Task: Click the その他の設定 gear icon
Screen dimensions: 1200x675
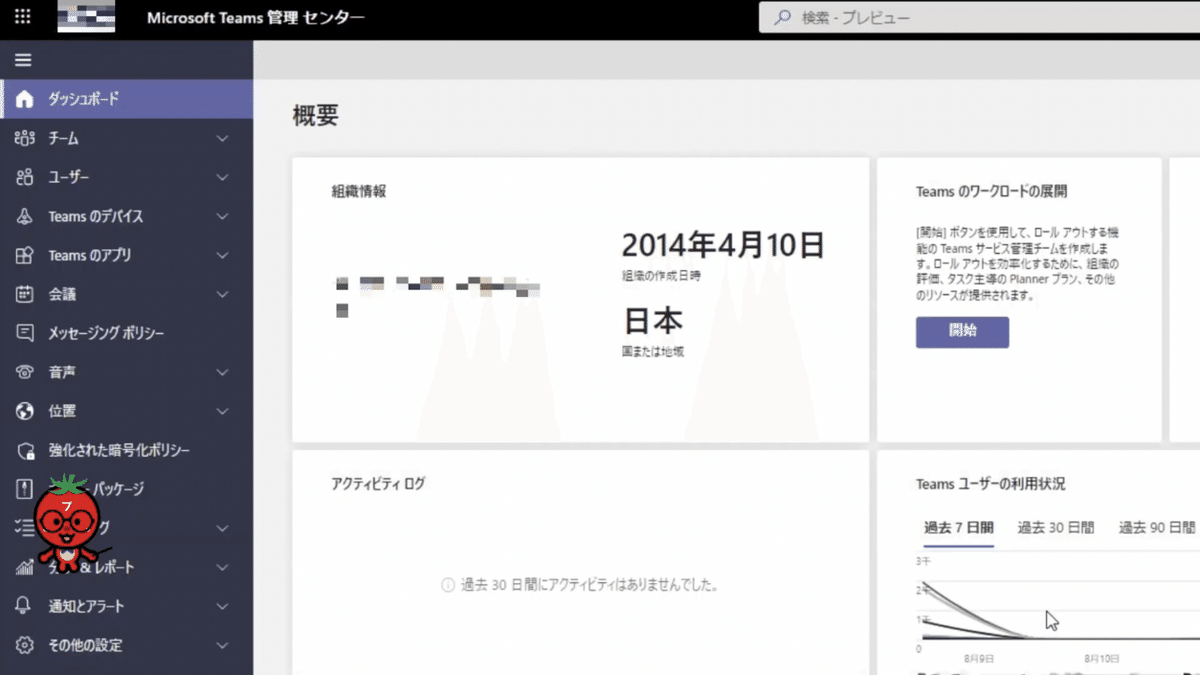Action: point(25,645)
